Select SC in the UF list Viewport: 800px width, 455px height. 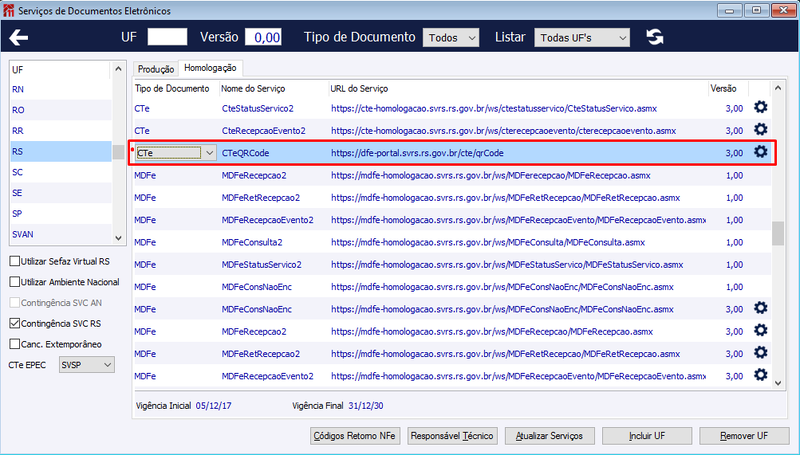pyautogui.click(x=61, y=172)
